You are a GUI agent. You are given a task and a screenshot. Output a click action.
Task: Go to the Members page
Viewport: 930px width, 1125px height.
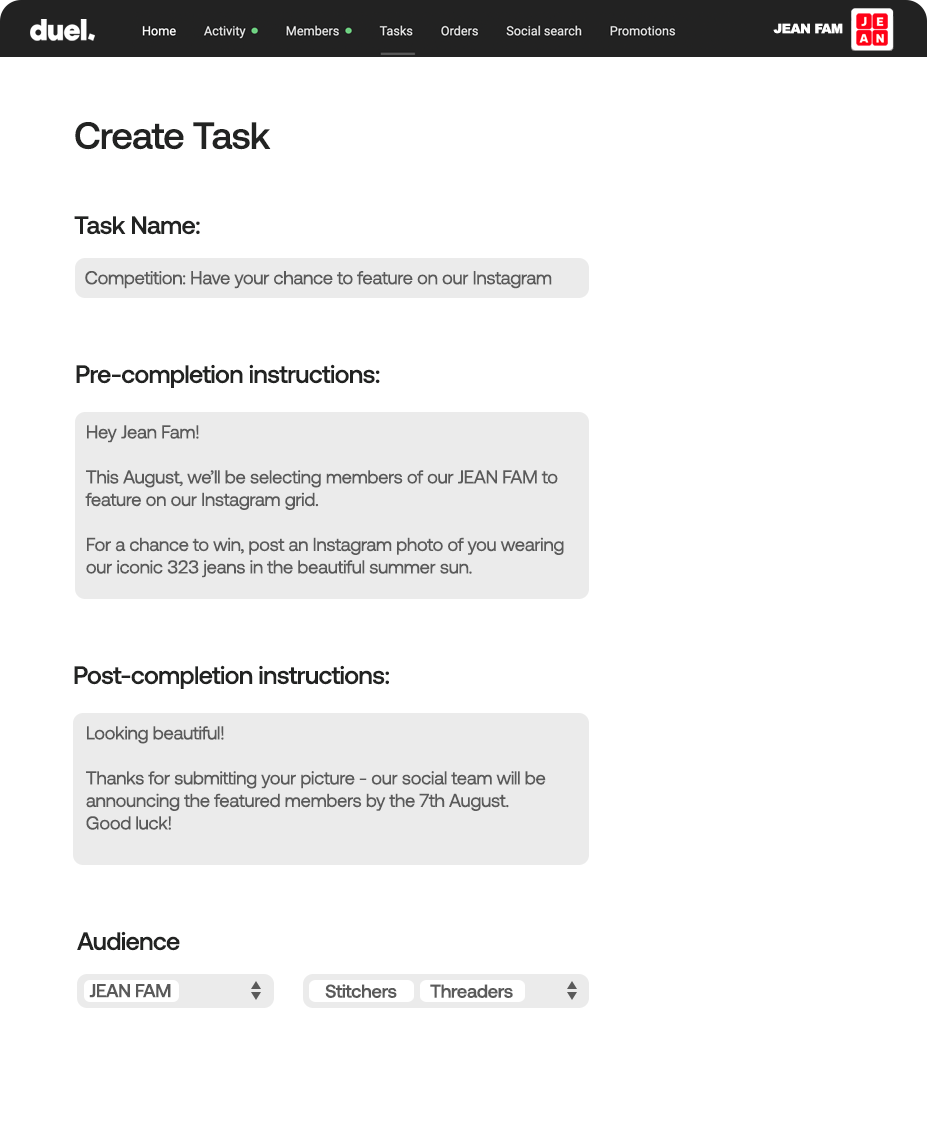(x=311, y=31)
